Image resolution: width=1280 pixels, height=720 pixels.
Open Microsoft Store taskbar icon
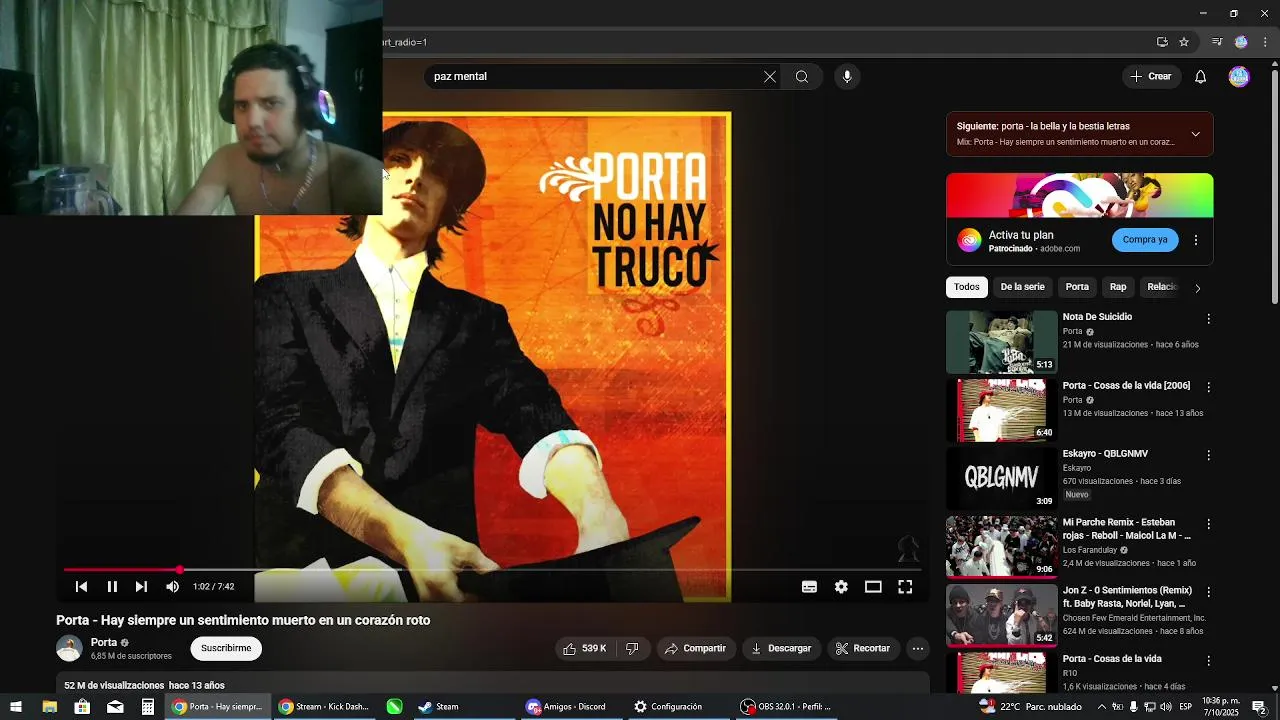tap(82, 706)
